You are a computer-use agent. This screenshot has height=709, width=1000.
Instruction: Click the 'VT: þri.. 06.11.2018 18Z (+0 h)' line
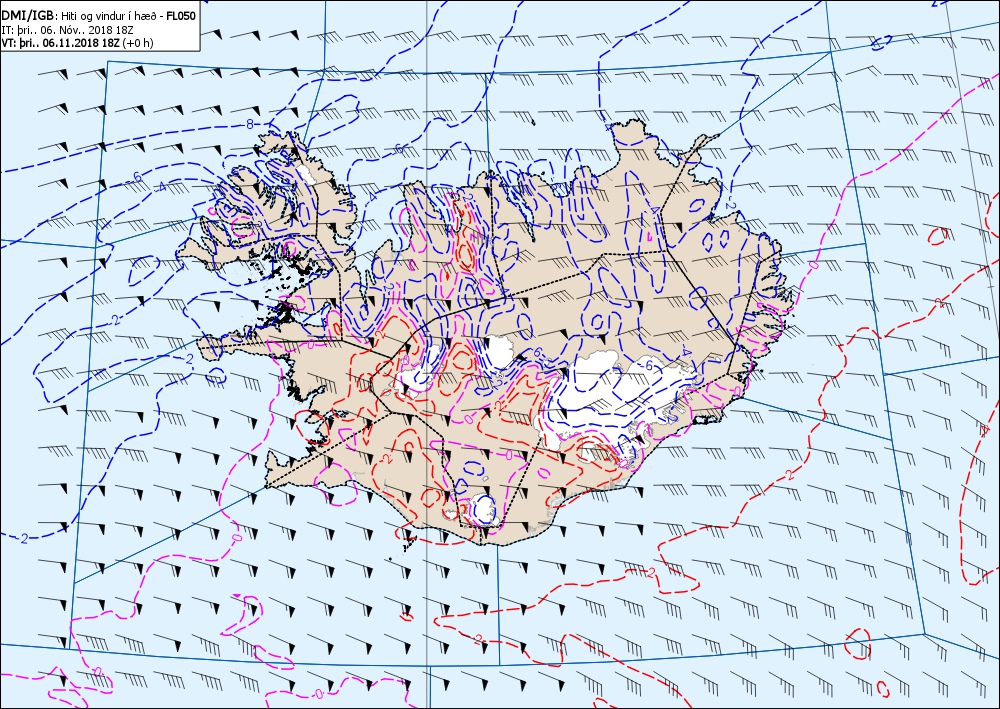[77, 43]
